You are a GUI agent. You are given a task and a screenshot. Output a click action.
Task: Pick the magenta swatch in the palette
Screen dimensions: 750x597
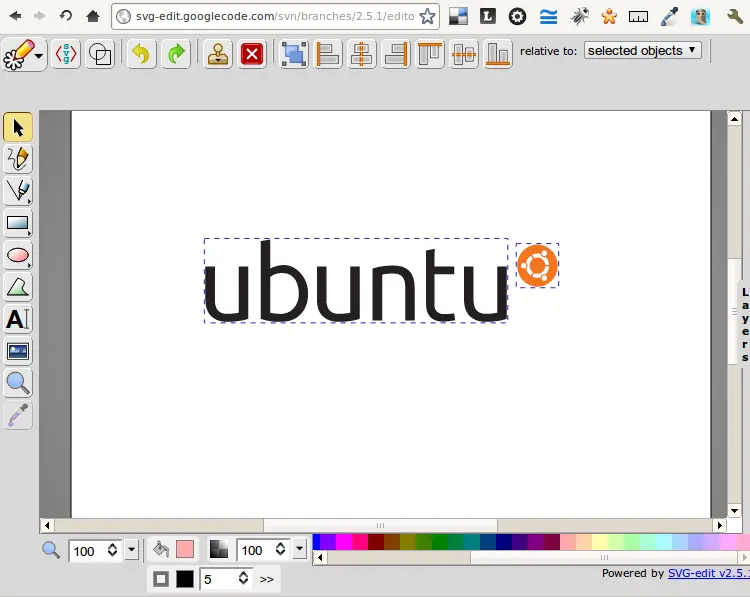coord(344,542)
